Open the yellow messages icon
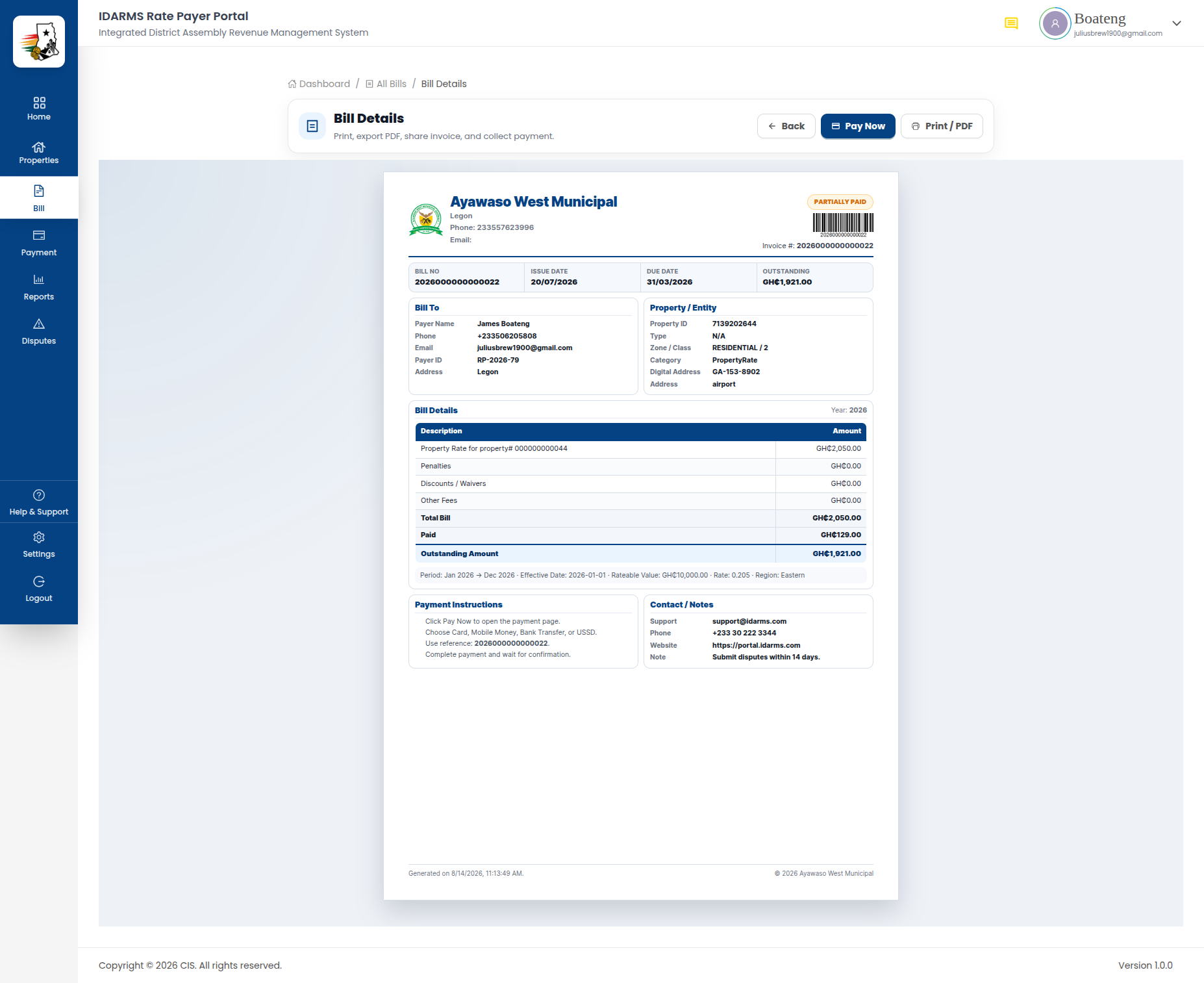The image size is (1204, 983). (x=1011, y=24)
